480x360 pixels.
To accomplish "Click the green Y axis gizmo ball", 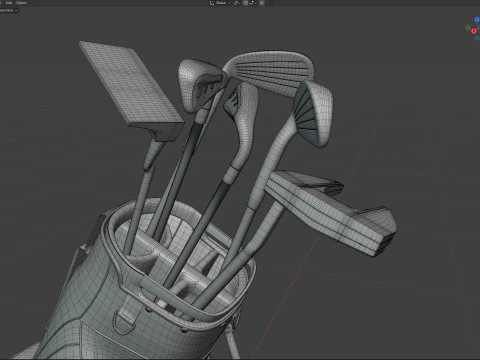I will click(x=468, y=28).
